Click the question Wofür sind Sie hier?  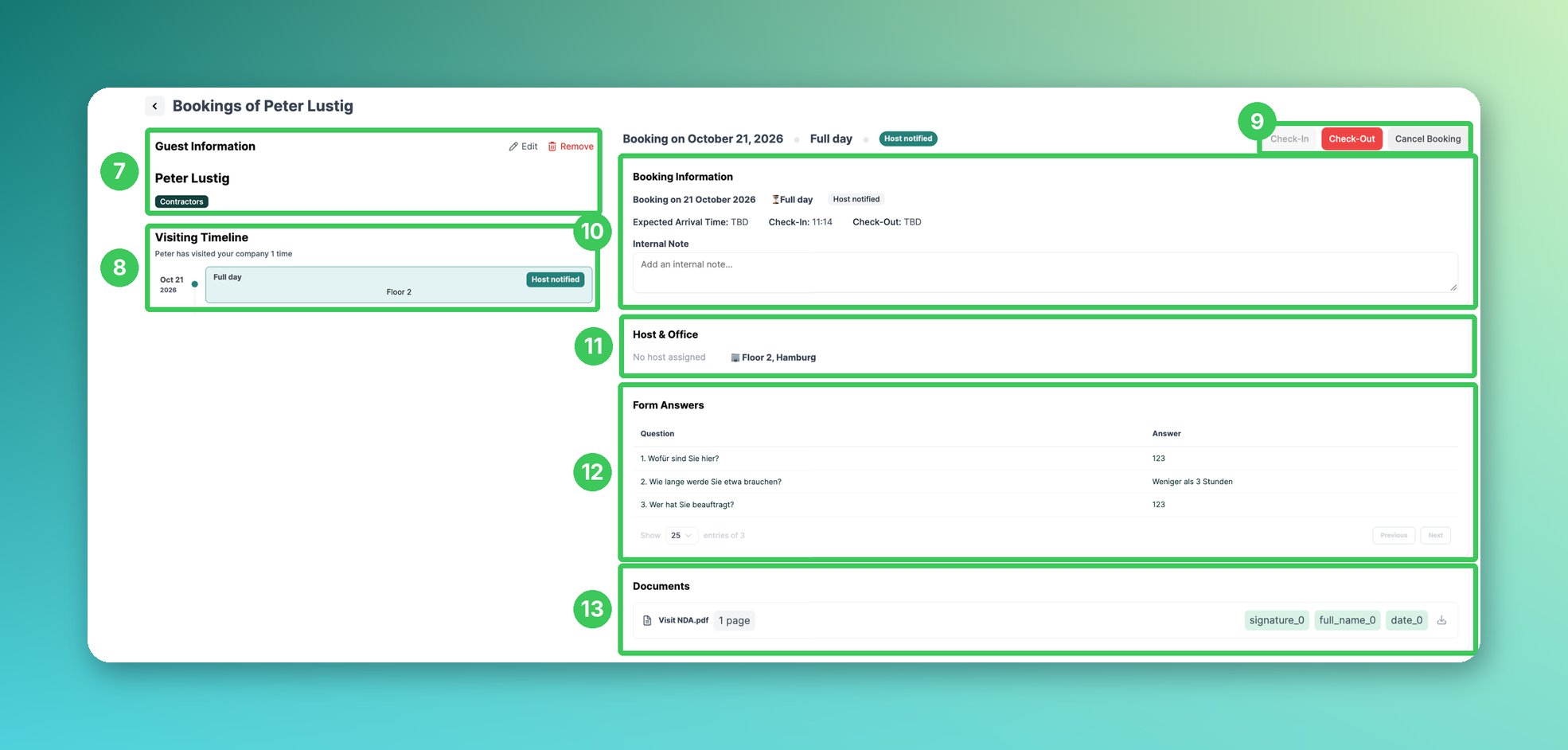(x=680, y=459)
